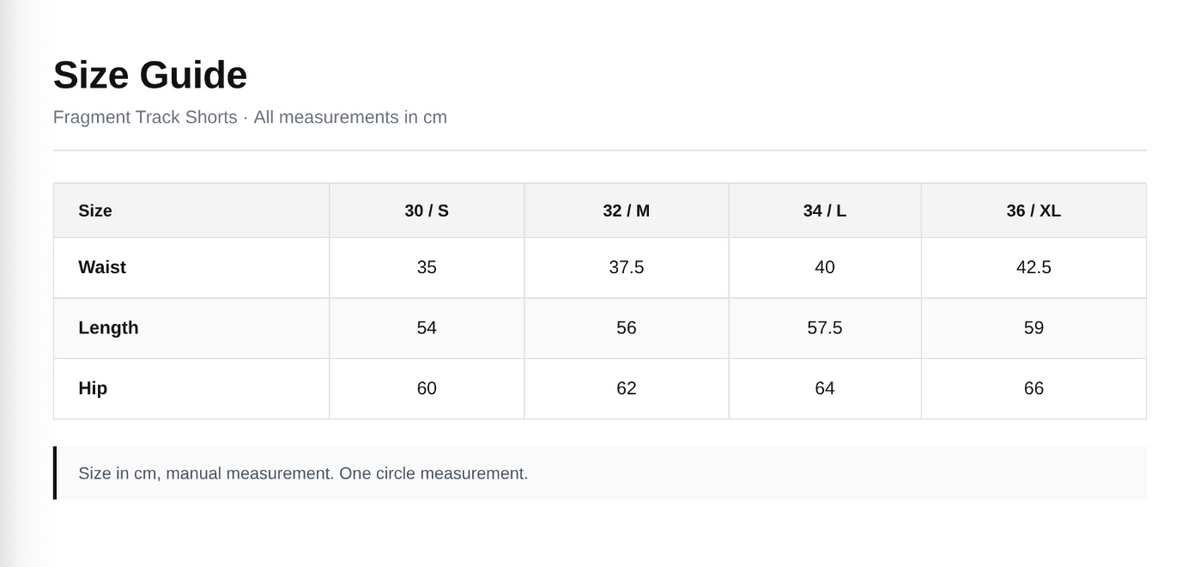Select the Size column header
This screenshot has height=567, width=1200.
[x=191, y=211]
